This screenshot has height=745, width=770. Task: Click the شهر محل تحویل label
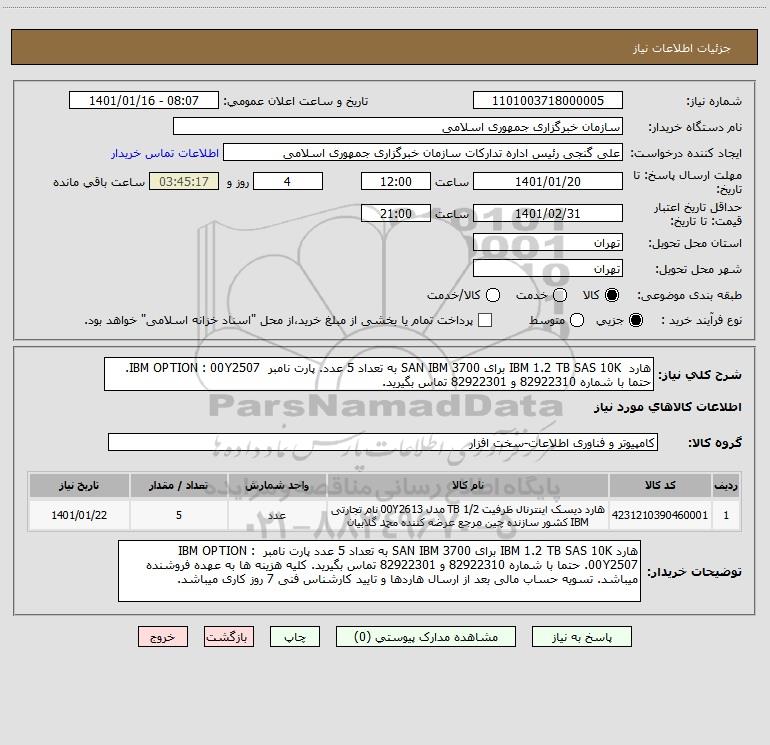click(x=699, y=269)
